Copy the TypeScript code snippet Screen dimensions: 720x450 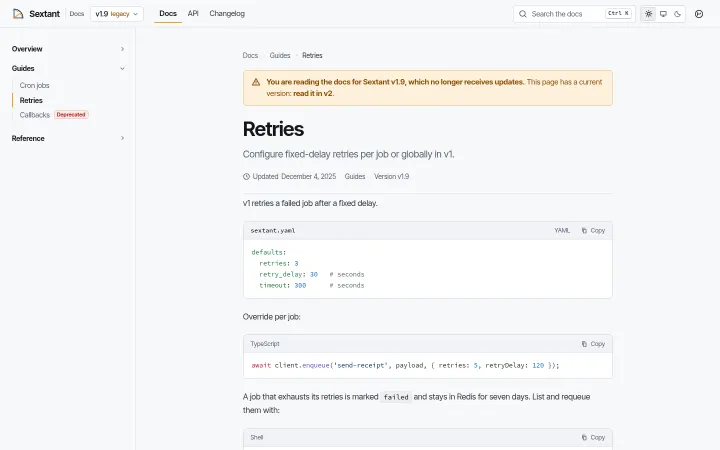[593, 344]
